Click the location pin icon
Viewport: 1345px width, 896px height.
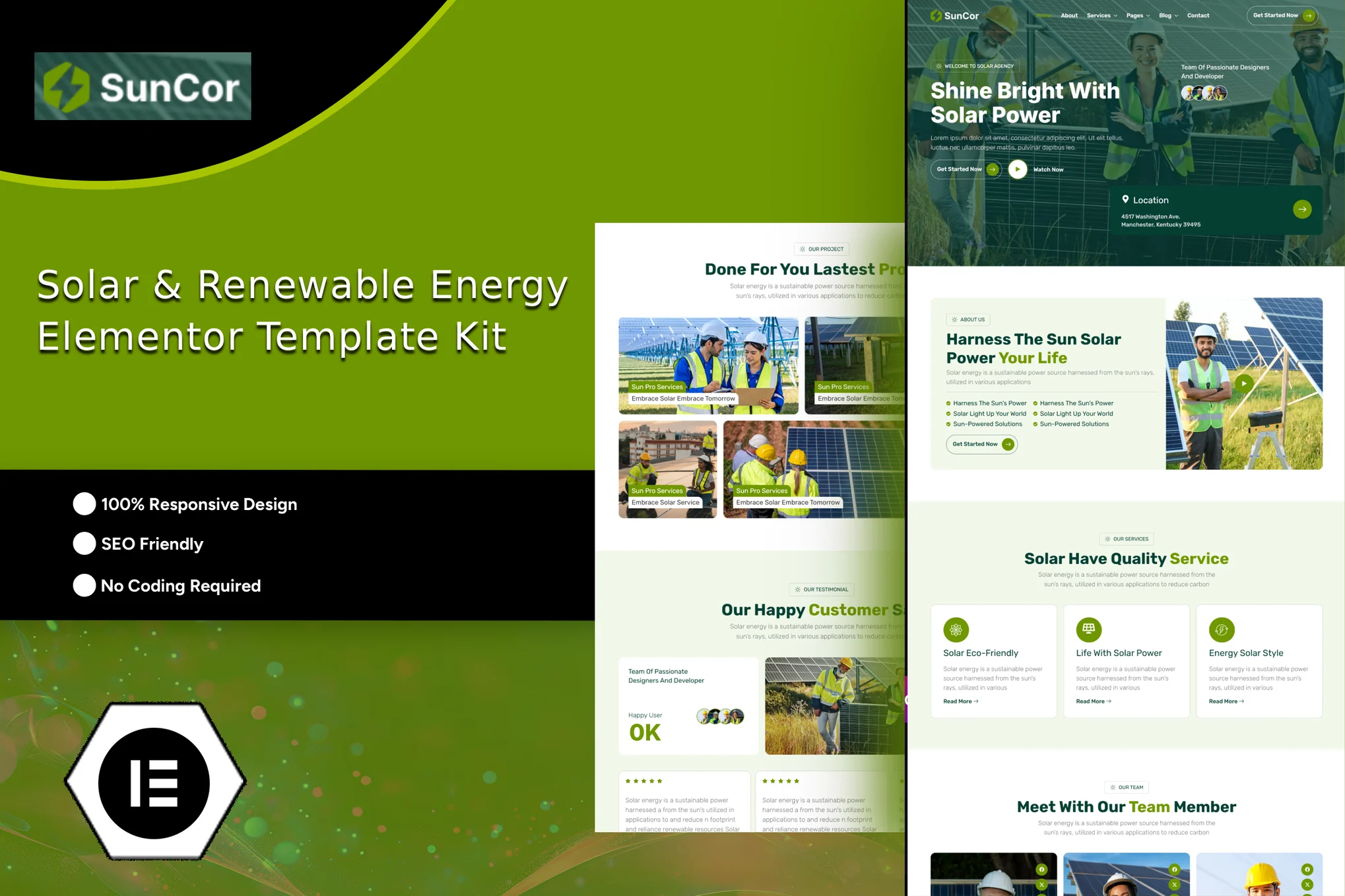(1125, 199)
